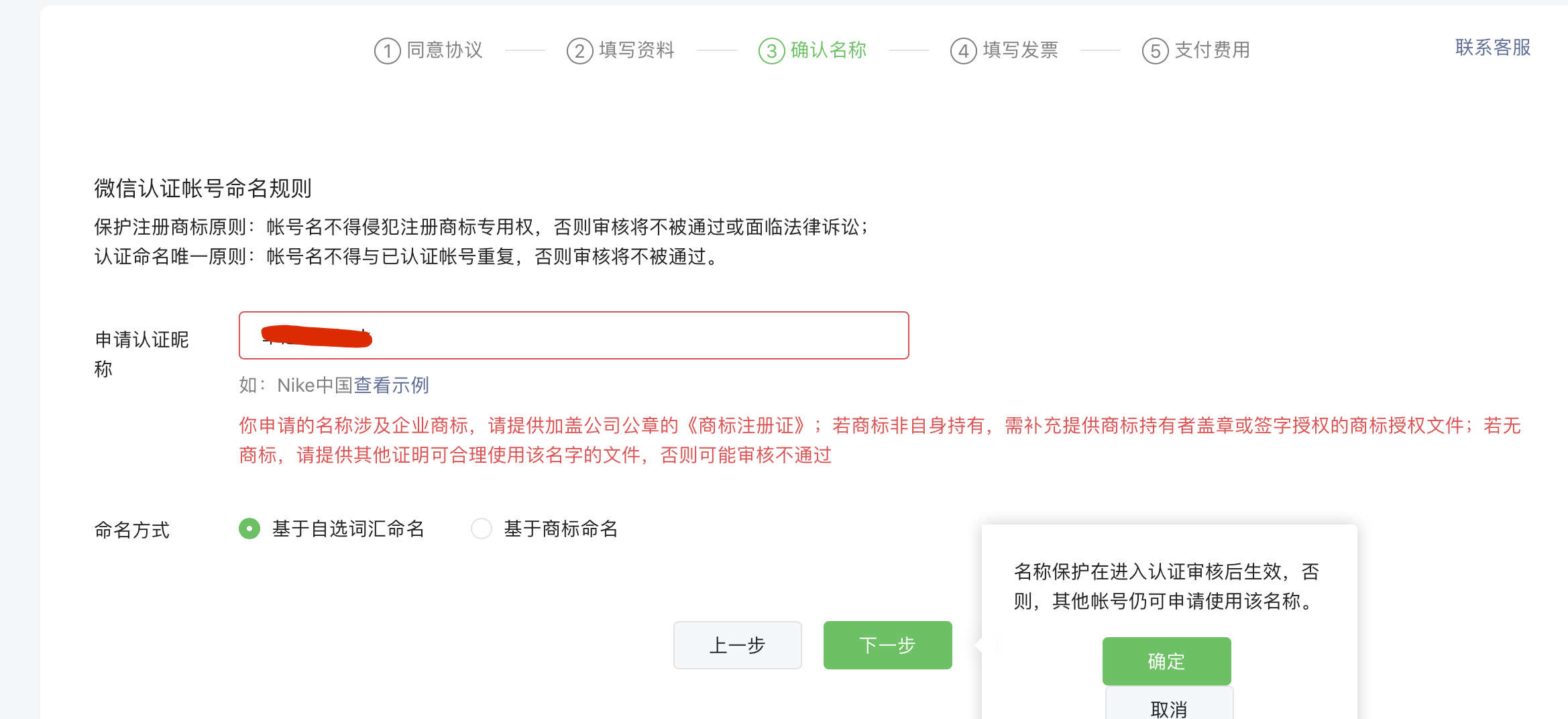Open the 查看示例 link
Image resolution: width=1568 pixels, height=719 pixels.
(x=392, y=385)
